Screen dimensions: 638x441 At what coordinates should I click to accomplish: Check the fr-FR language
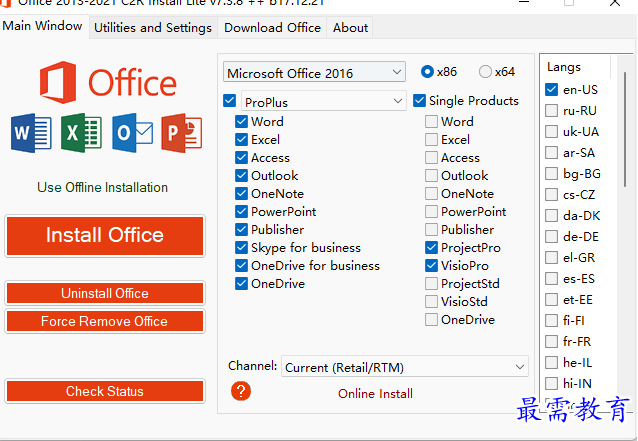point(551,341)
